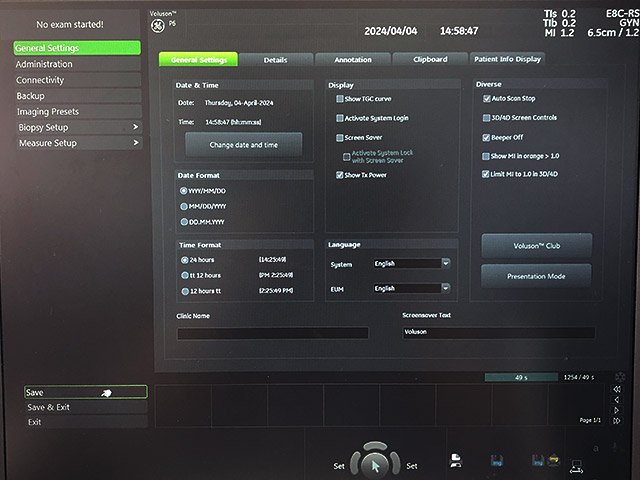
Task: Click Exit in the sidebar
Action: [87, 422]
